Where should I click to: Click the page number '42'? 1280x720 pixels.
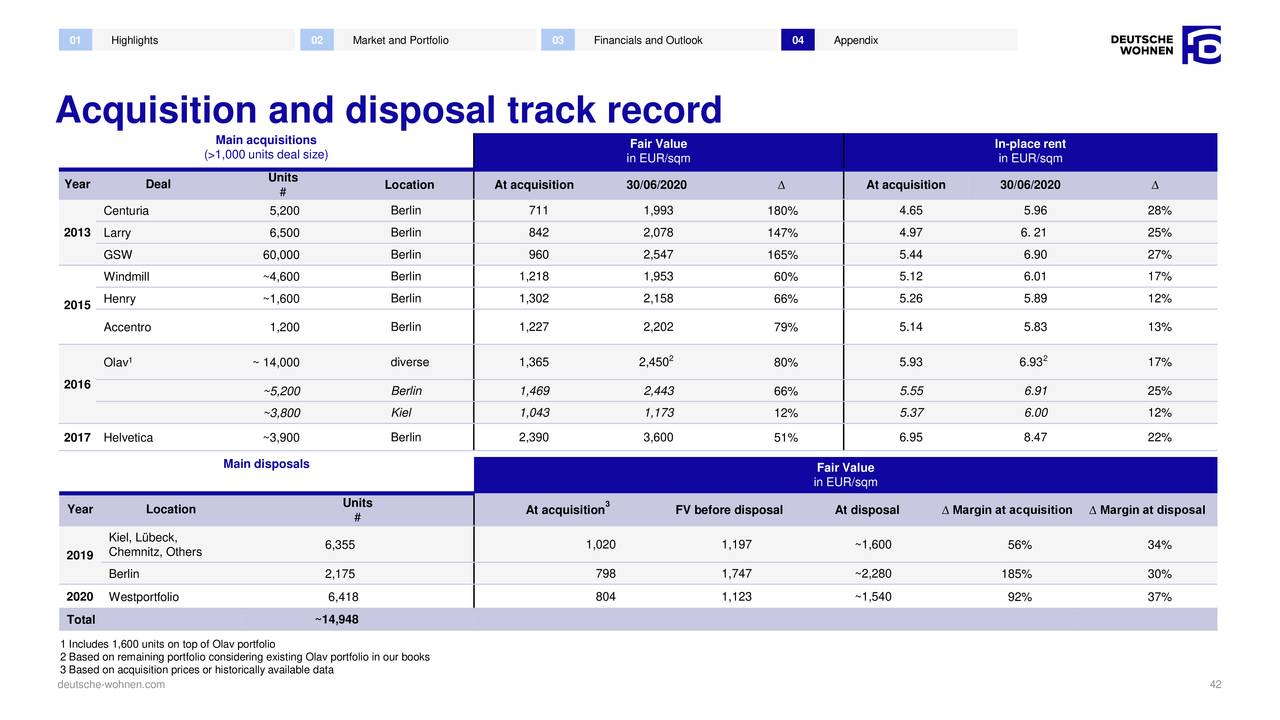1216,685
